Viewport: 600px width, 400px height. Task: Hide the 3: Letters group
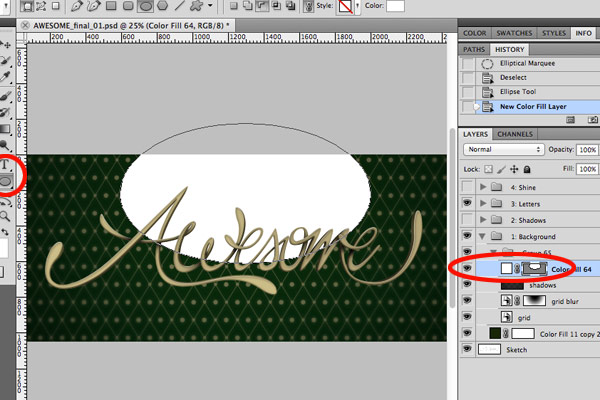467,203
